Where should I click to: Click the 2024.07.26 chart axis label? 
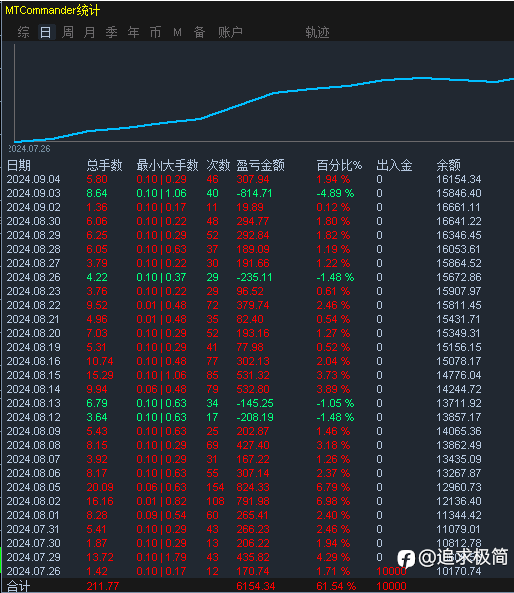point(29,149)
